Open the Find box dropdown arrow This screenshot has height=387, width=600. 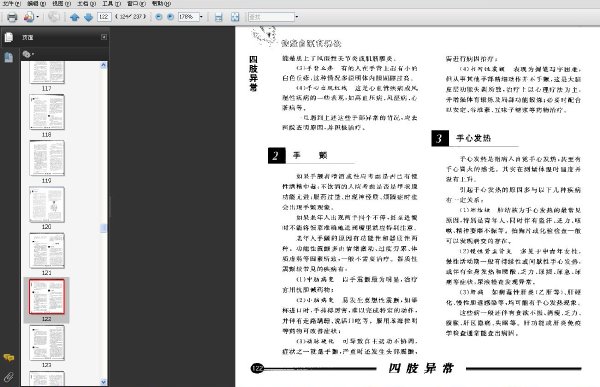pyautogui.click(x=297, y=17)
